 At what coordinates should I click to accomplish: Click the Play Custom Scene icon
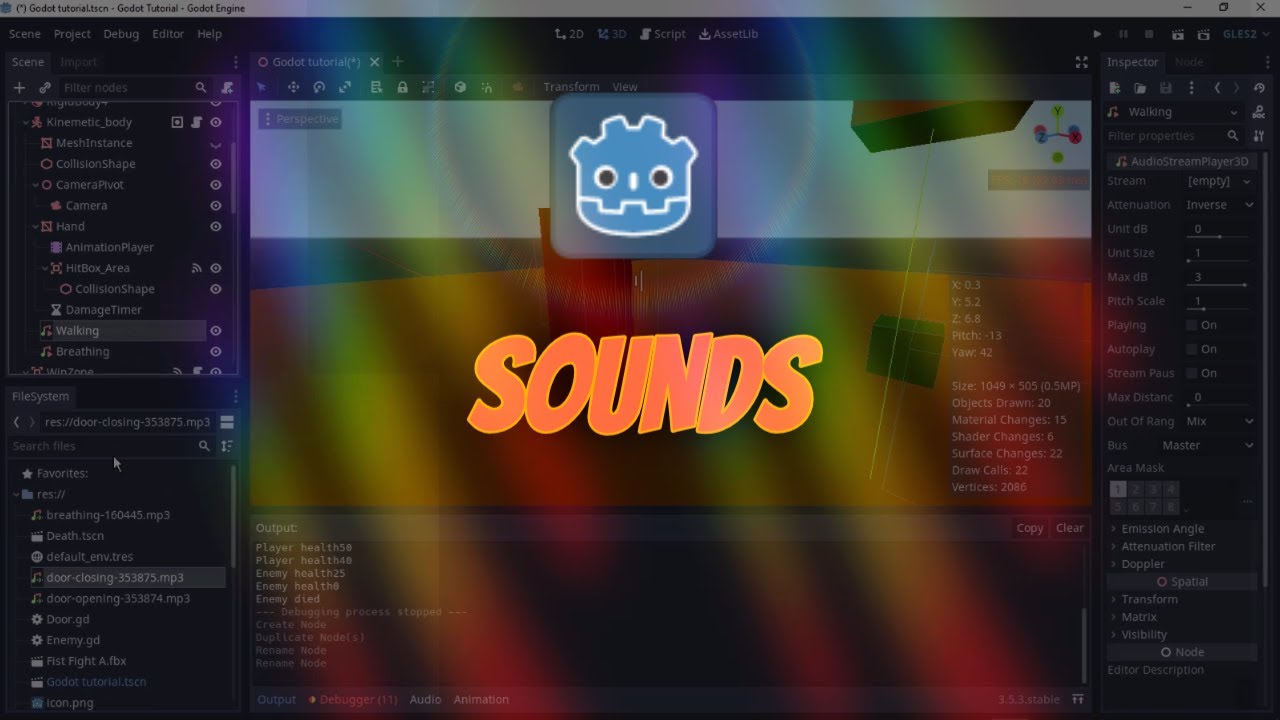click(1203, 34)
